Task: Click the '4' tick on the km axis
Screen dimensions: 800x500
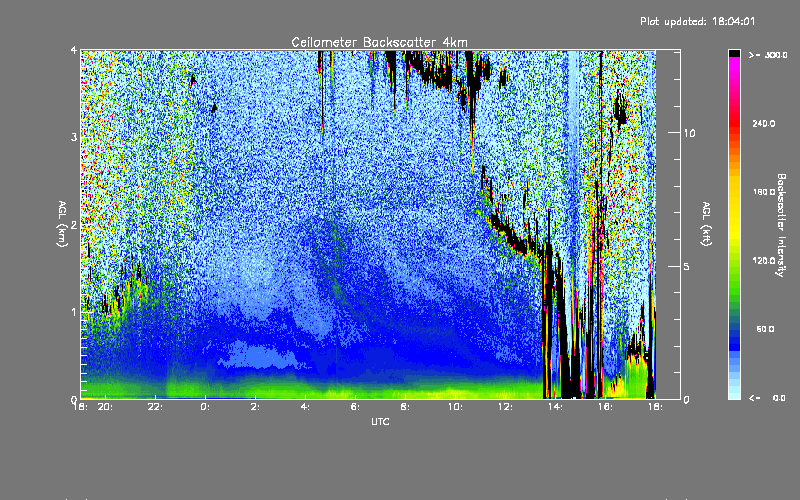Action: (74, 50)
